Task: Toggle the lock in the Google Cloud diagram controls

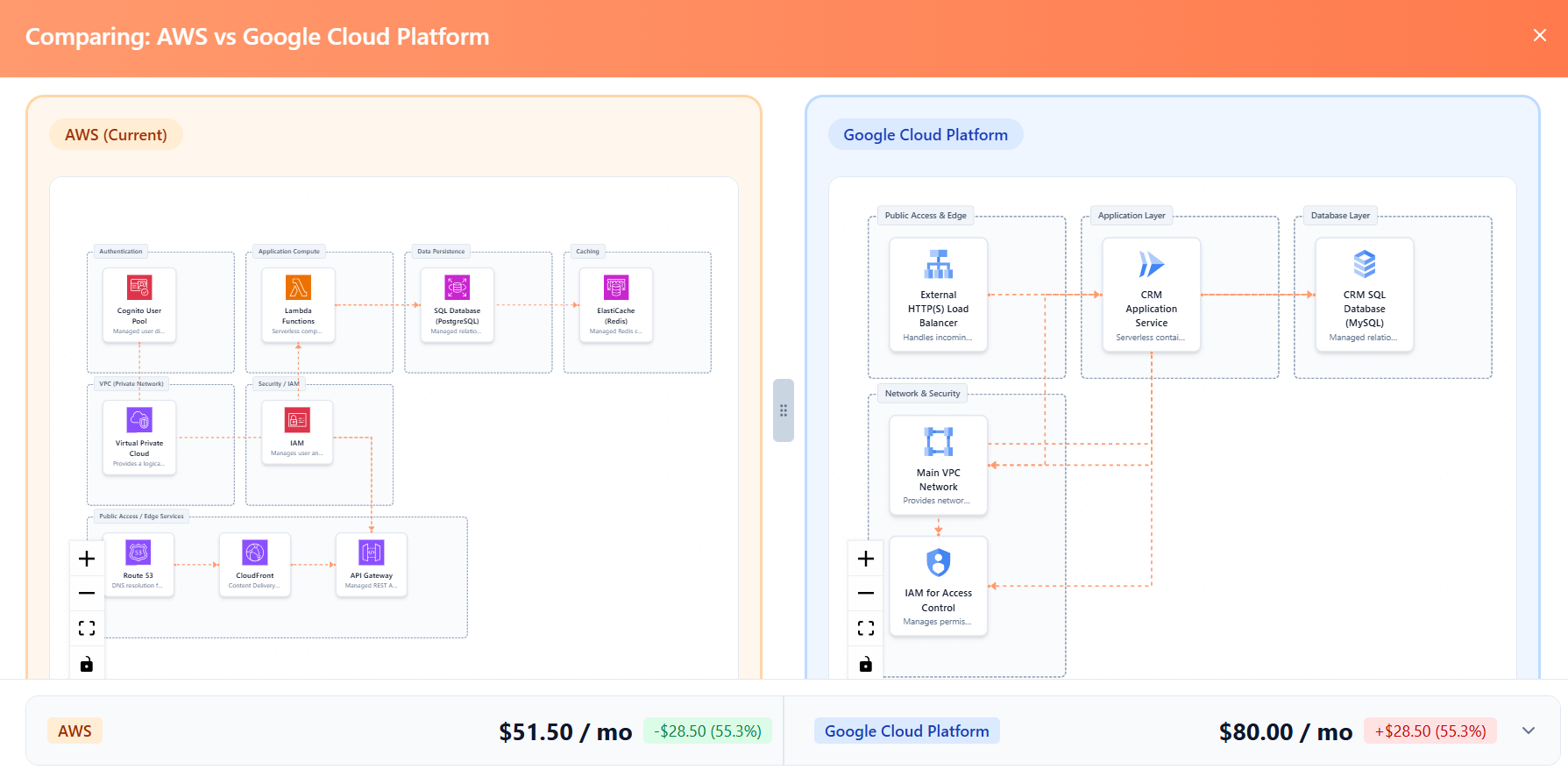Action: 866,664
